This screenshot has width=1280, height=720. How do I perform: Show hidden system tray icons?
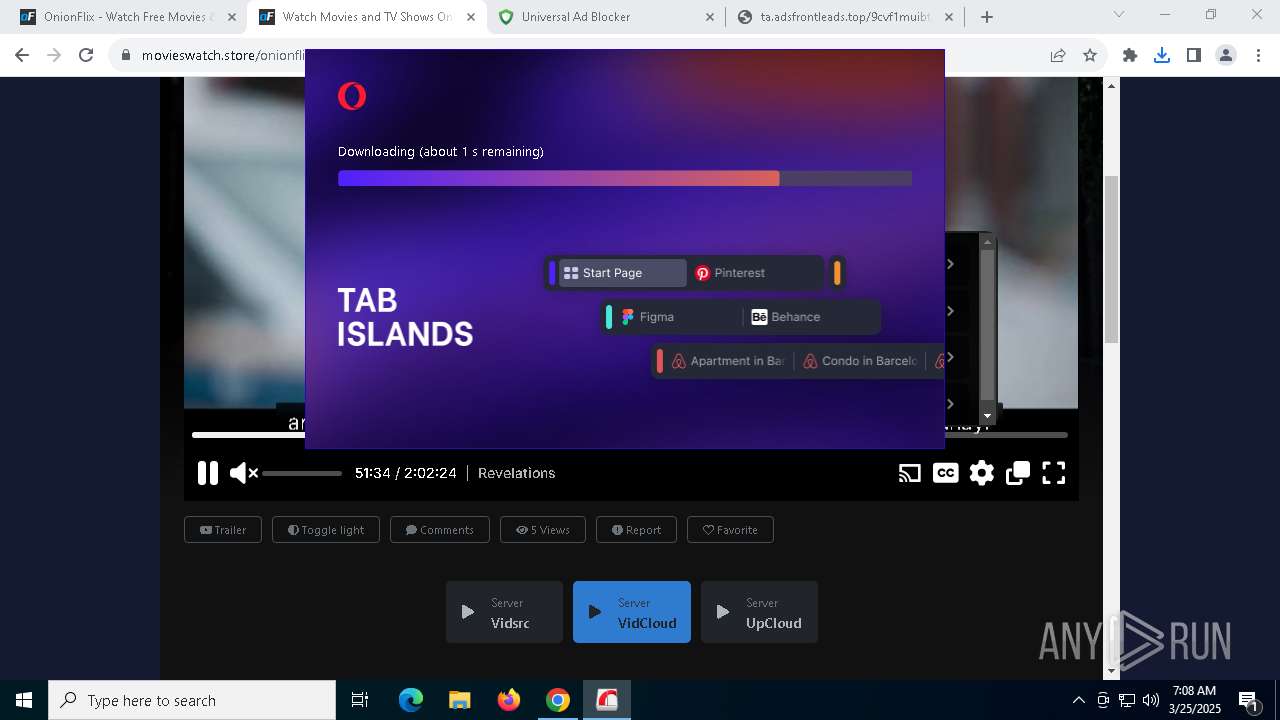coord(1078,700)
